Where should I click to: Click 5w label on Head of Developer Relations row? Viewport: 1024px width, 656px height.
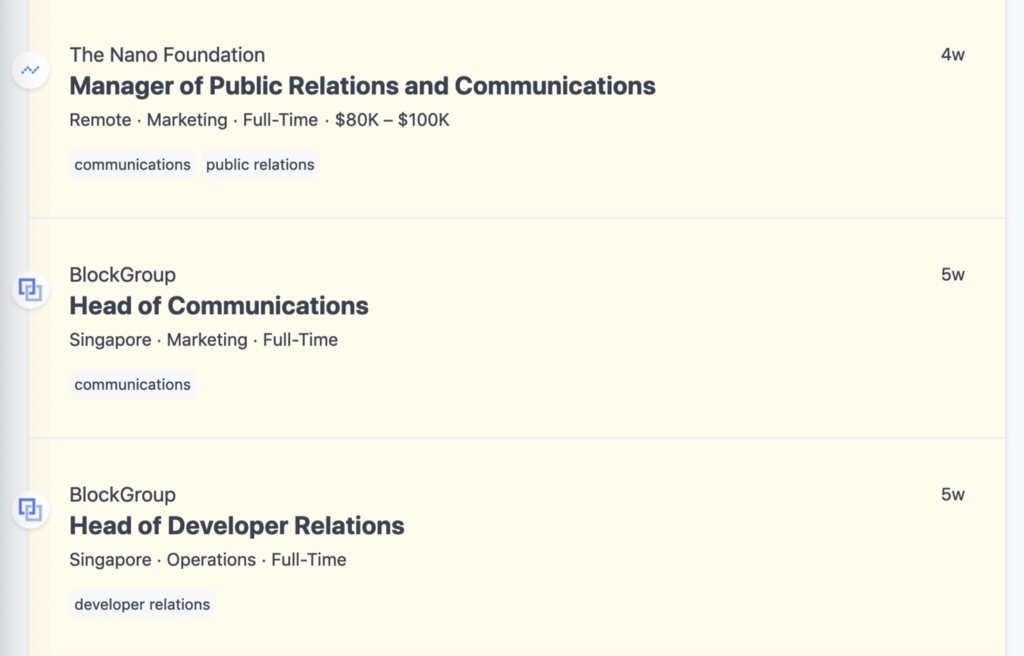click(x=952, y=495)
